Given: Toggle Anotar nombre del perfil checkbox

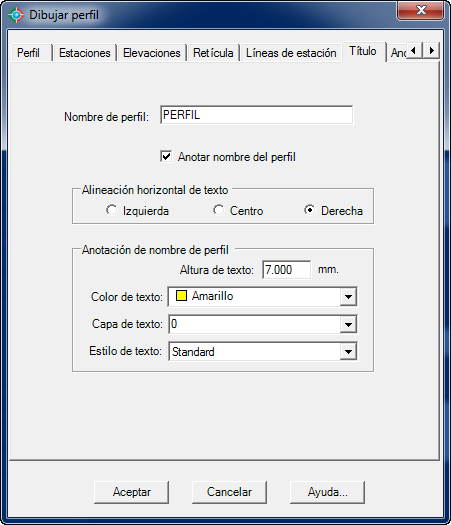Looking at the screenshot, I should tap(166, 156).
